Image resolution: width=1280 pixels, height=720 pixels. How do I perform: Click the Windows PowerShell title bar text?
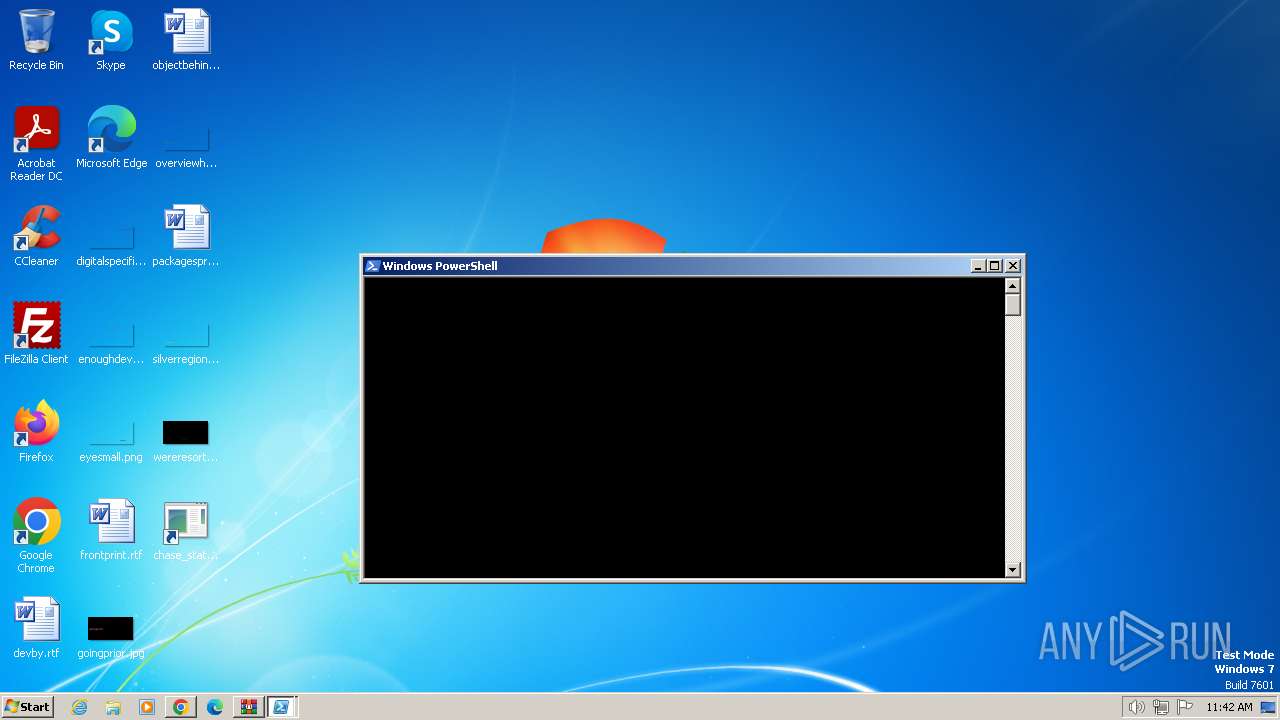(440, 266)
